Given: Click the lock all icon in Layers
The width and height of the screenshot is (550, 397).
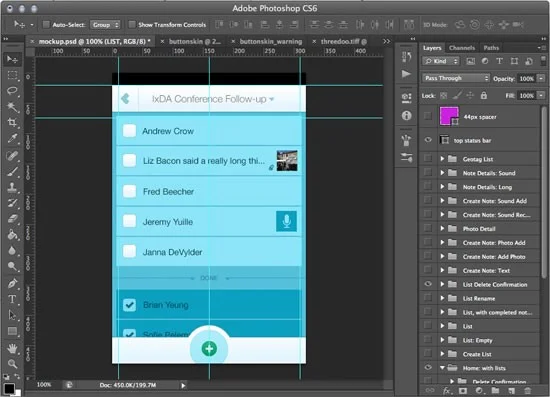Looking at the screenshot, I should [x=484, y=95].
